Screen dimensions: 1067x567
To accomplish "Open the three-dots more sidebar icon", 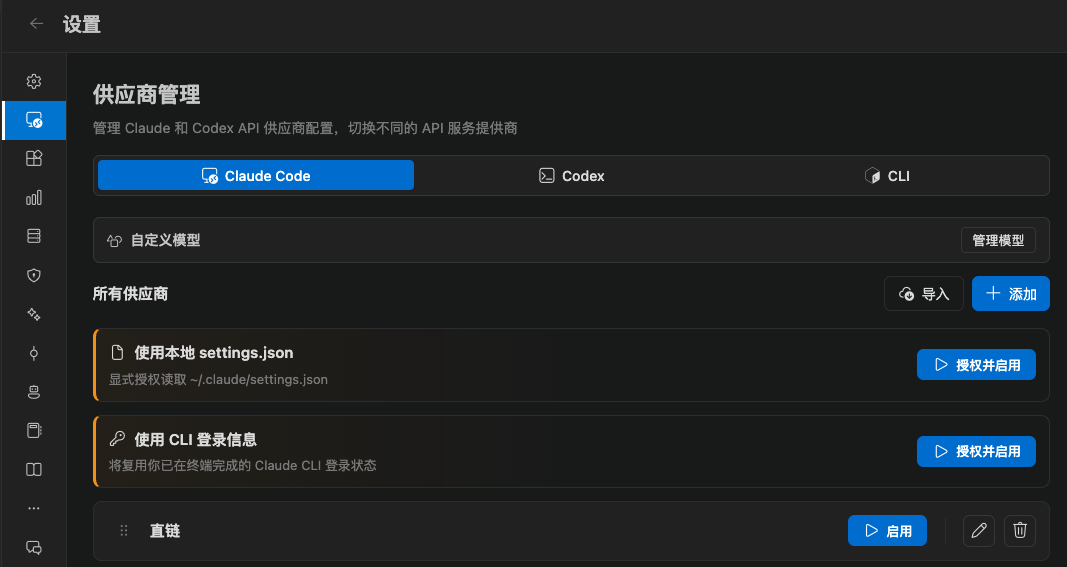I will [x=34, y=508].
